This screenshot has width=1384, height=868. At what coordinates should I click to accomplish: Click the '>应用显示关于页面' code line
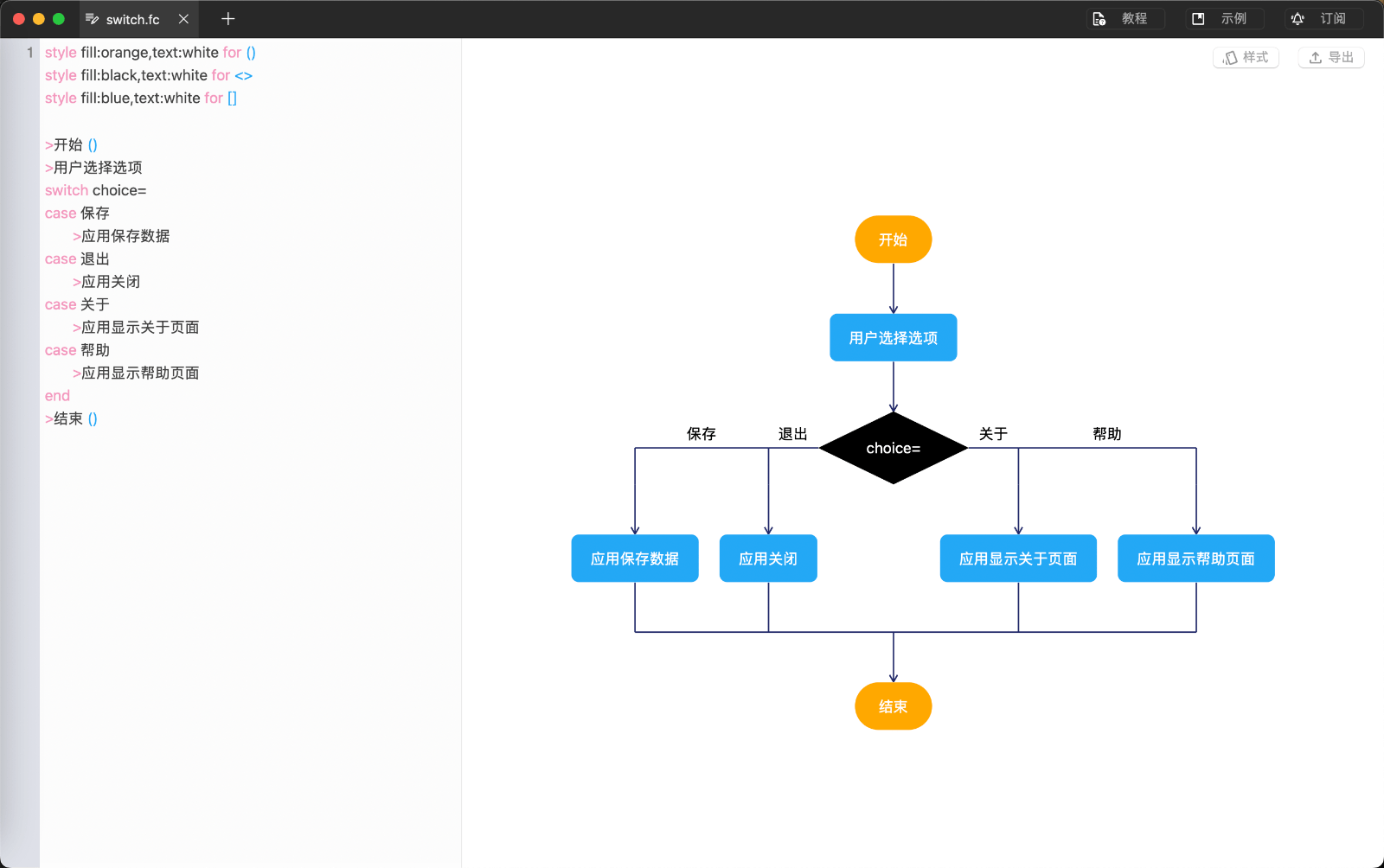[x=136, y=328]
